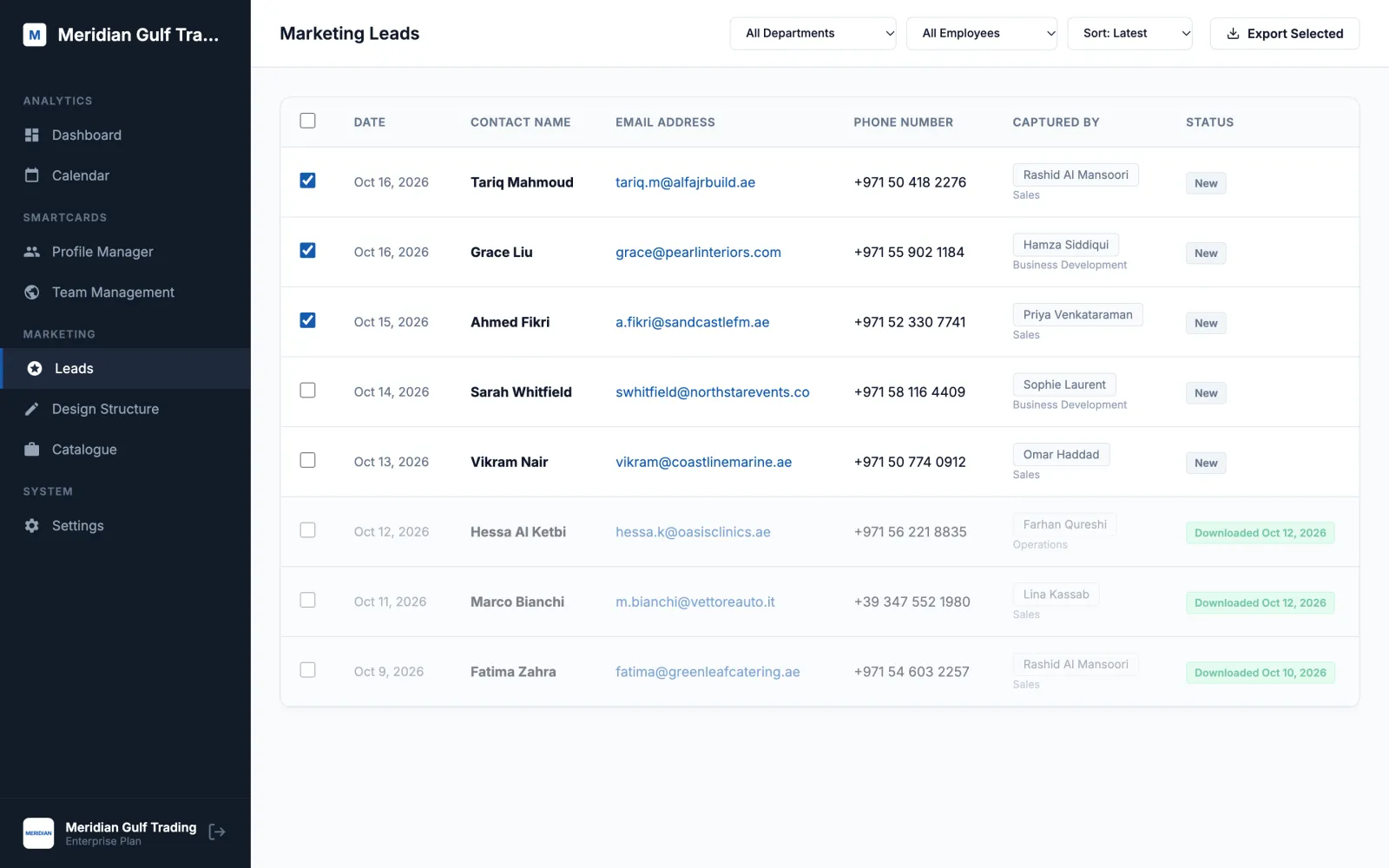Viewport: 1389px width, 868px height.
Task: Click Downloaded Oct 10, 2026 badge
Action: [1261, 673]
